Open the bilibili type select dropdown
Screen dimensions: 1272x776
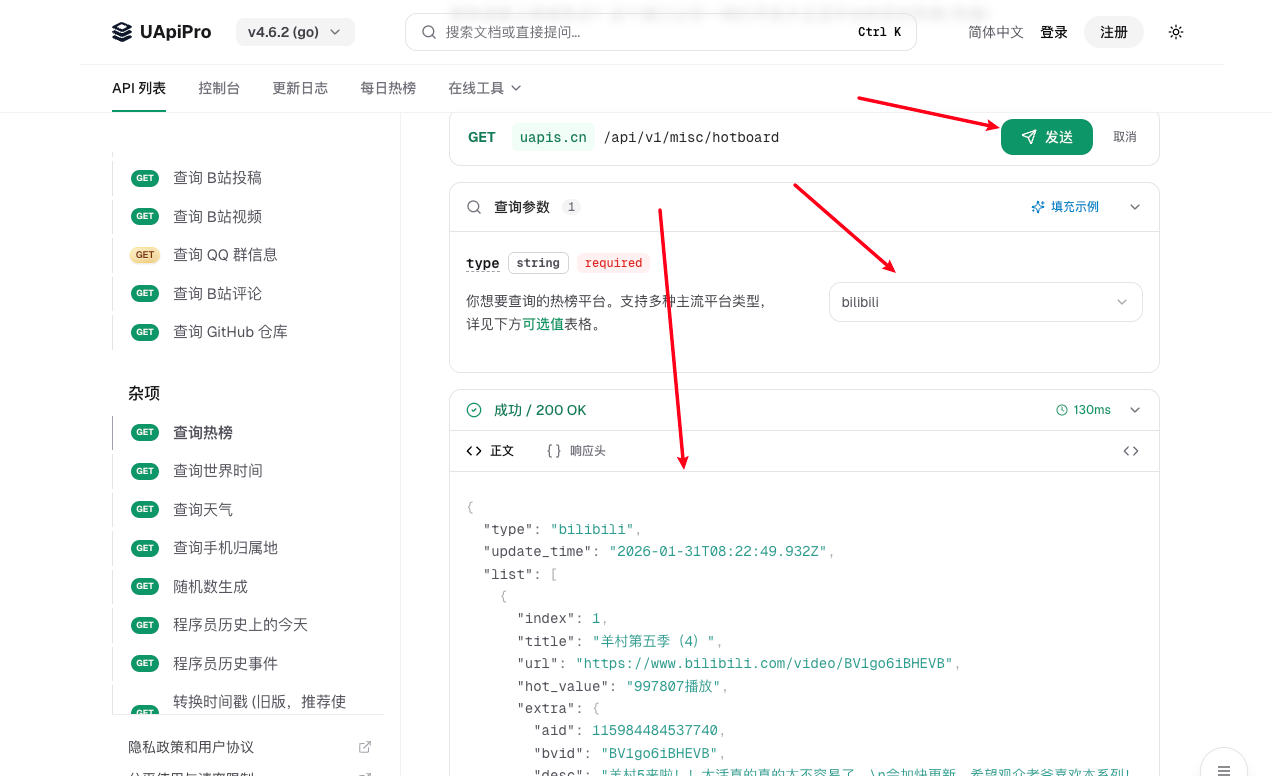[x=985, y=302]
